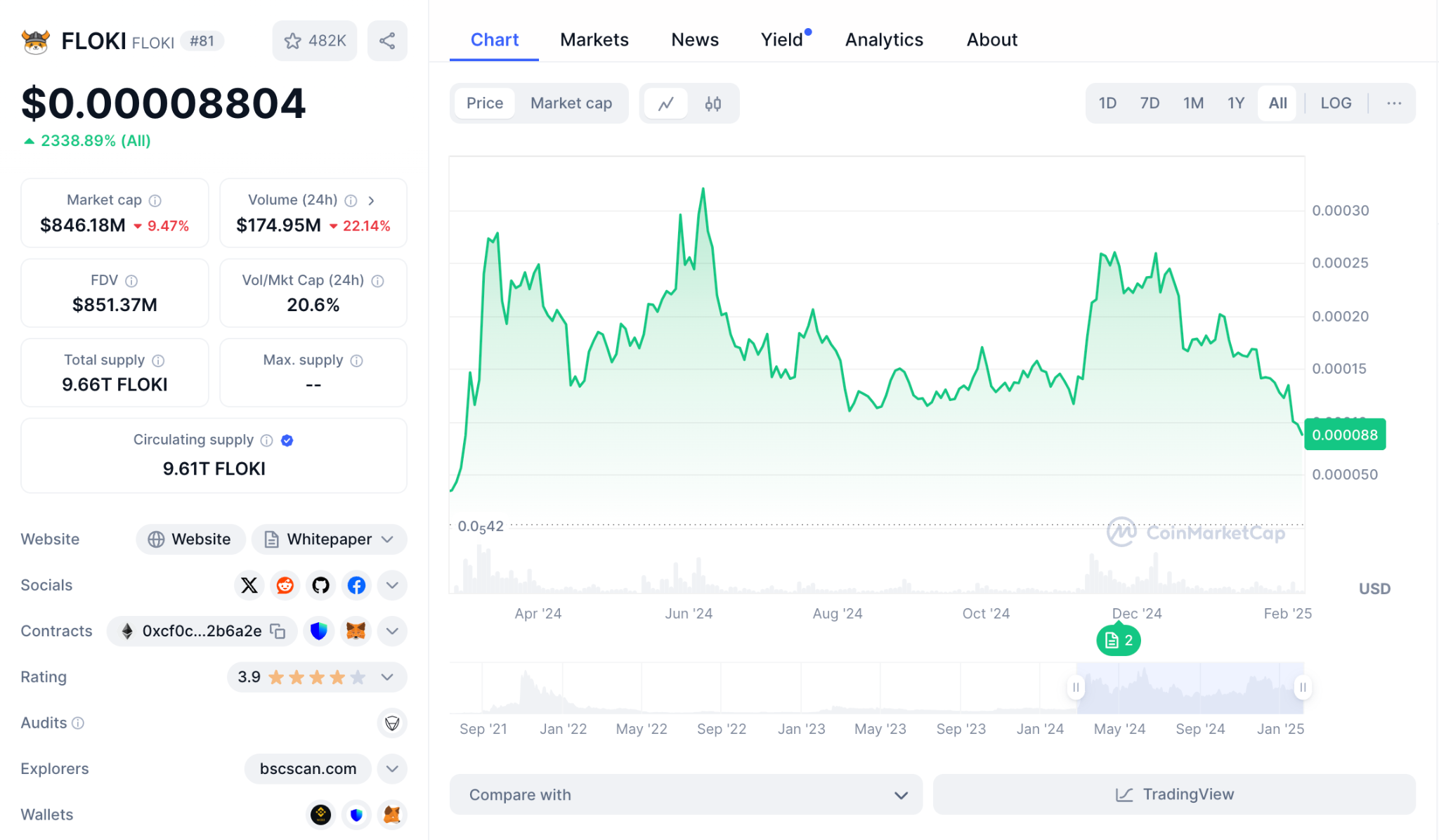Viewport: 1439px width, 840px height.
Task: Open FLOKI Reddit community icon
Action: click(x=285, y=585)
